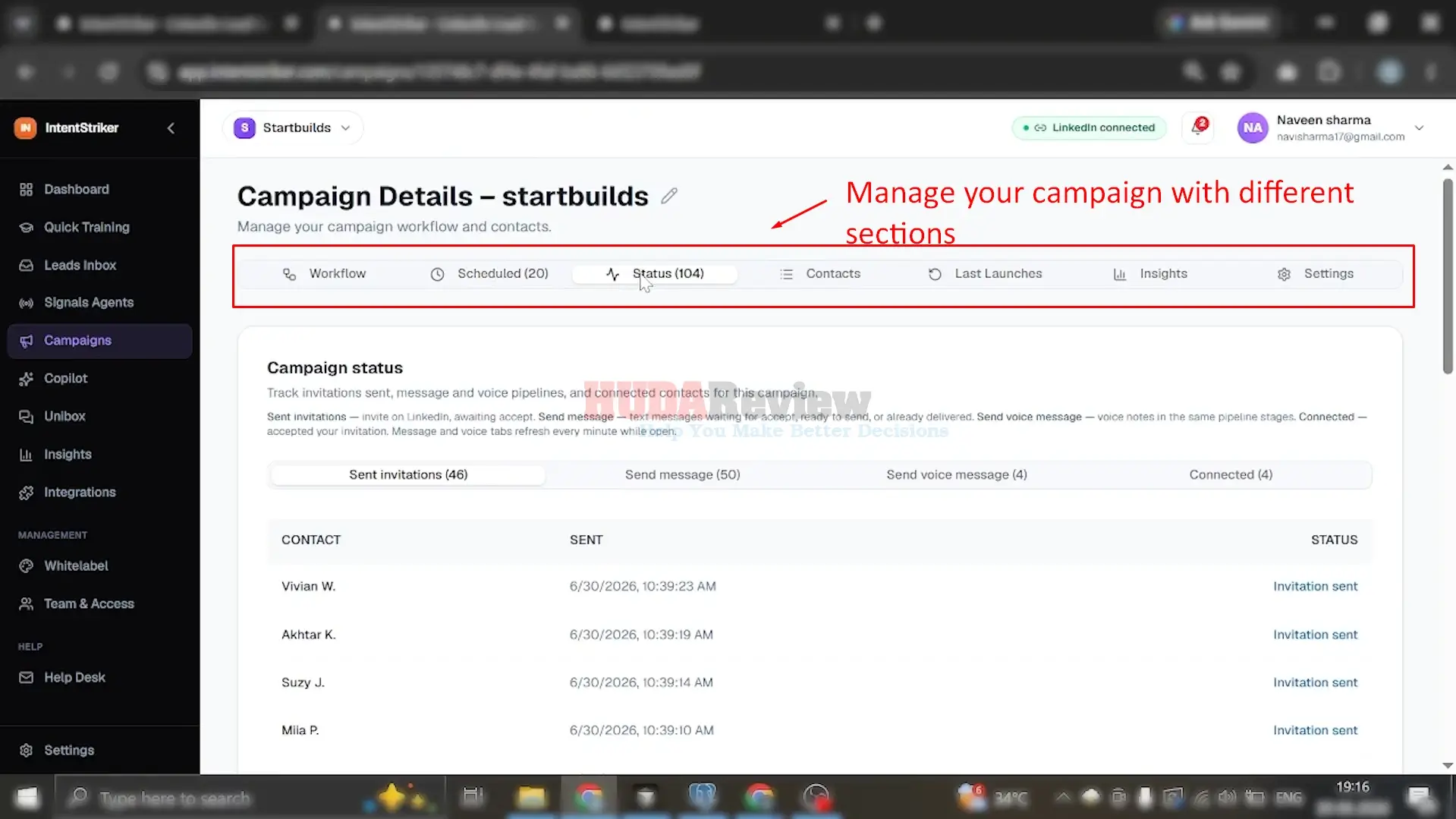The height and width of the screenshot is (819, 1456).
Task: Select Sent invitations (46) sub-tab
Action: click(x=408, y=475)
